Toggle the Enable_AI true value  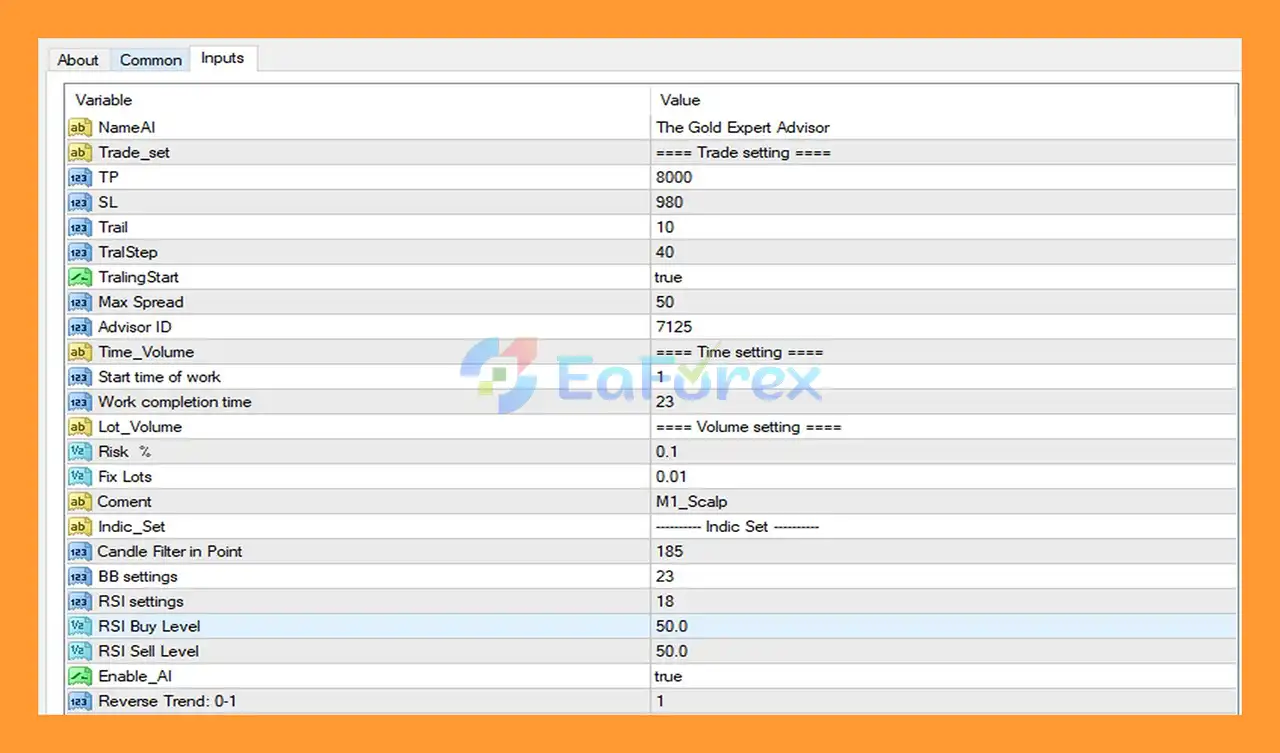coord(668,676)
